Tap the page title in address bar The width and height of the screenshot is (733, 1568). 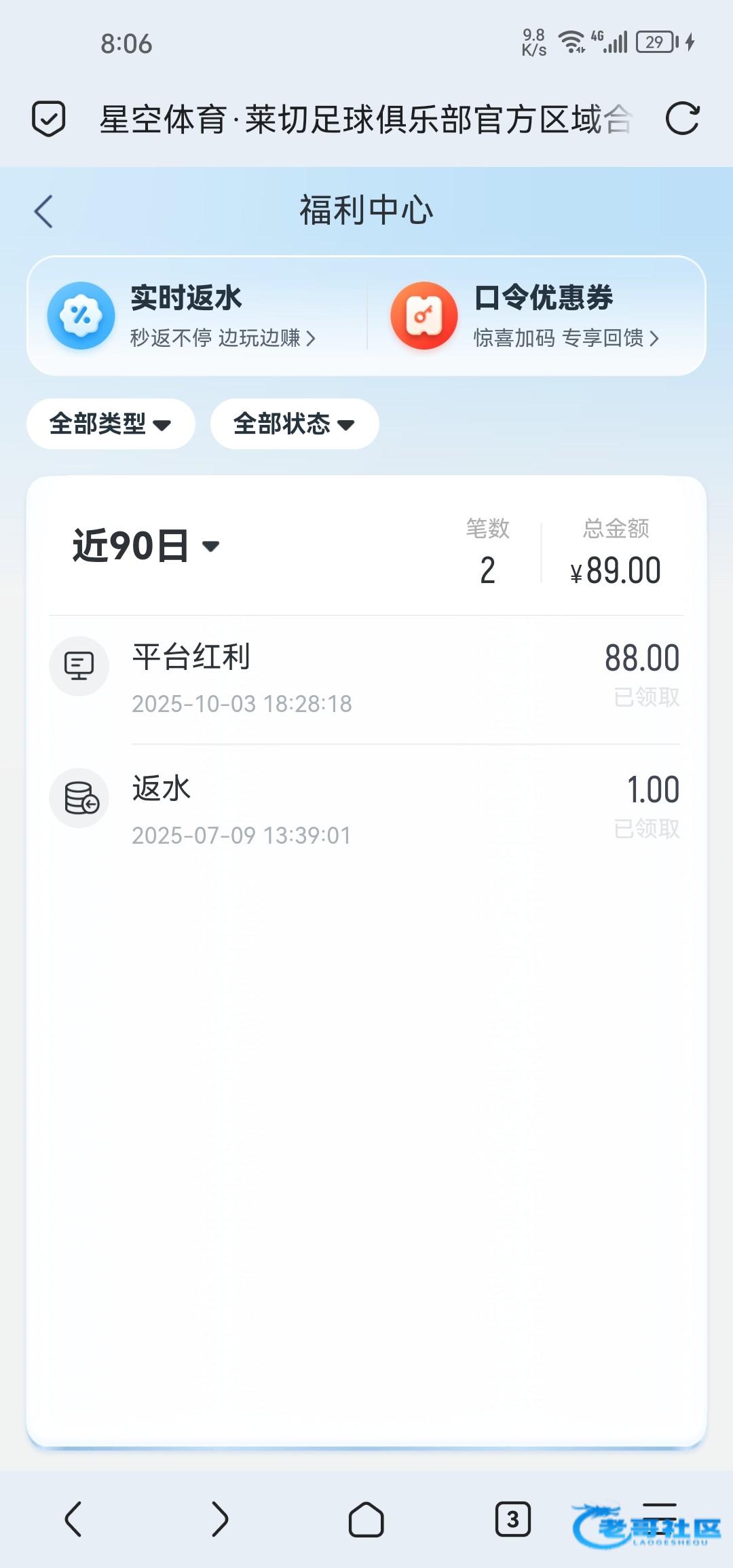(x=366, y=119)
